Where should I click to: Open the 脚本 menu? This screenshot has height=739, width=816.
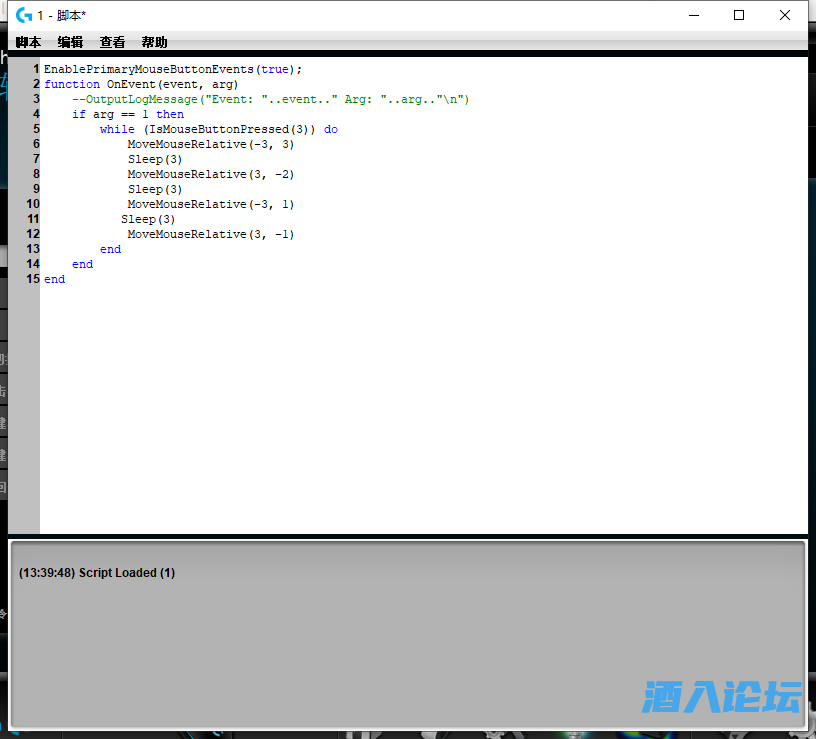tap(28, 42)
